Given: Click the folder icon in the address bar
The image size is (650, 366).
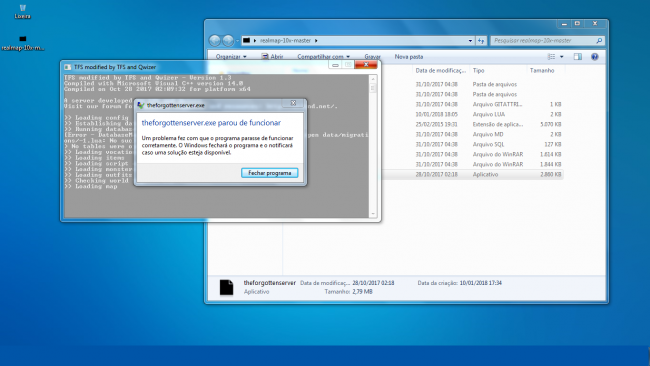Looking at the screenshot, I should click(246, 41).
